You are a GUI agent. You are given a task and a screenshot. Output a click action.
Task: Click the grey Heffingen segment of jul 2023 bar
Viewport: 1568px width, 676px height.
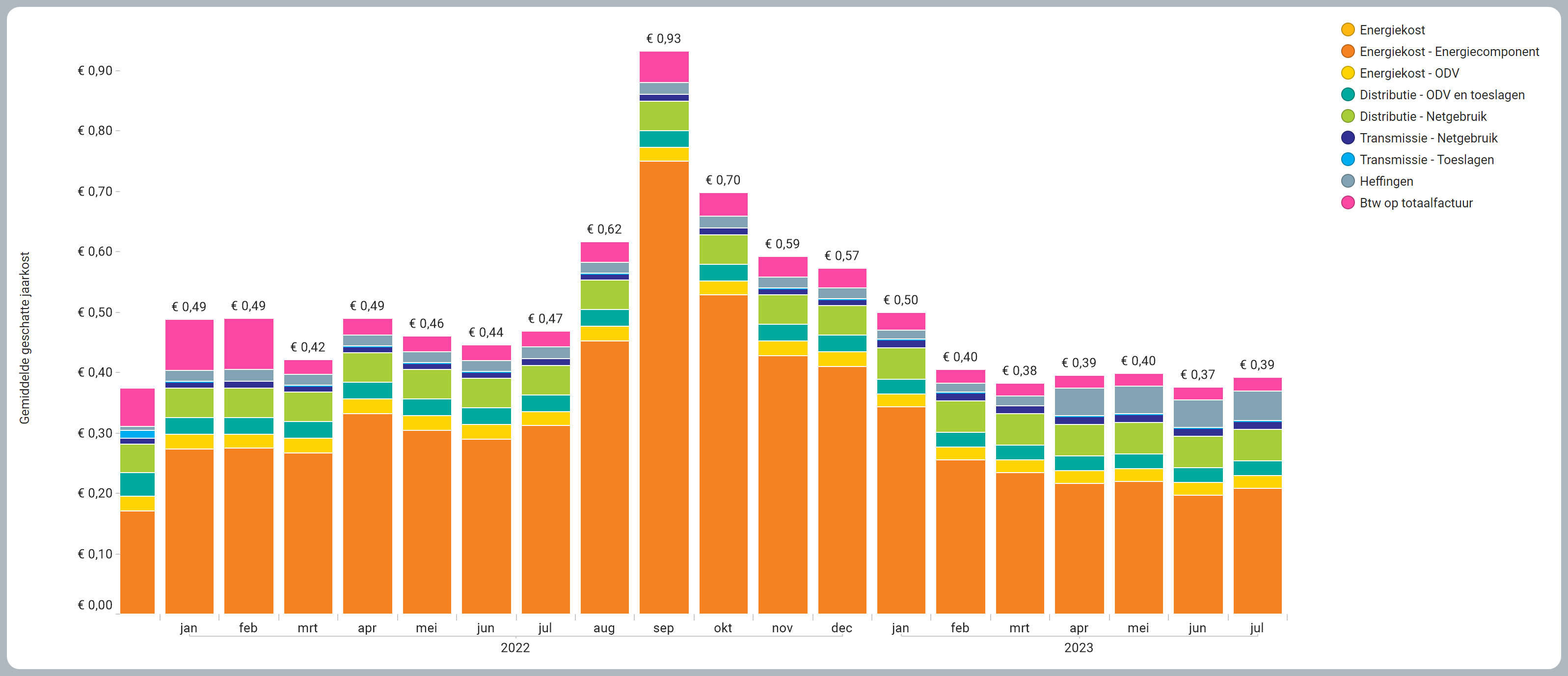tap(1257, 406)
